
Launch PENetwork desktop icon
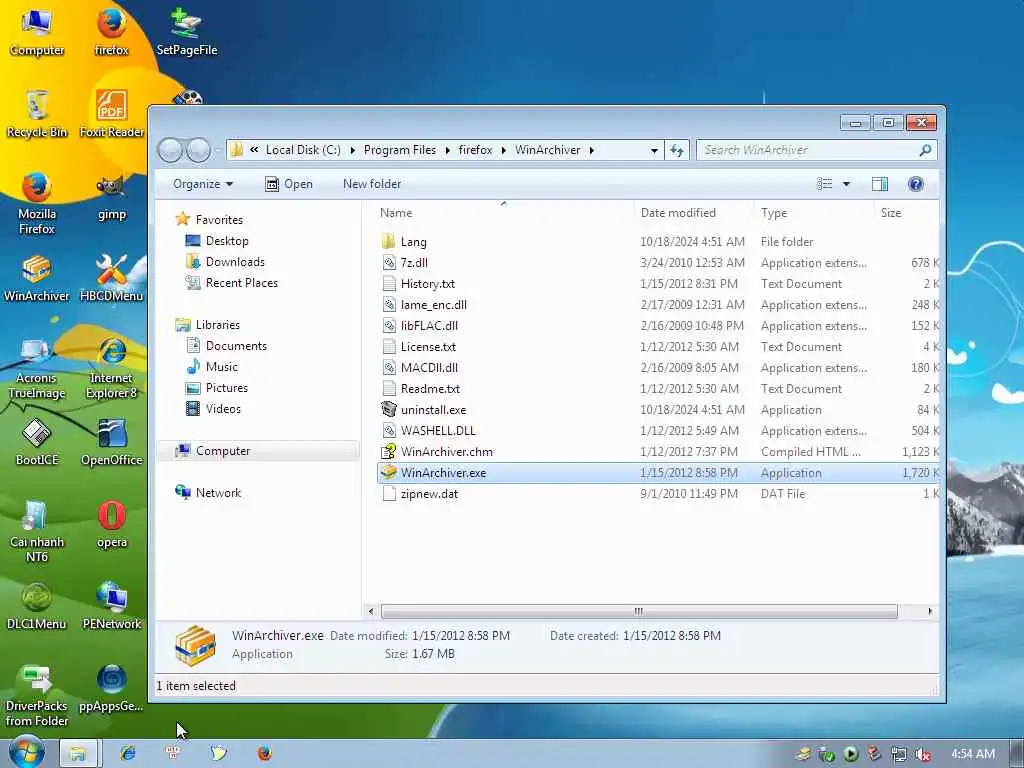point(112,606)
